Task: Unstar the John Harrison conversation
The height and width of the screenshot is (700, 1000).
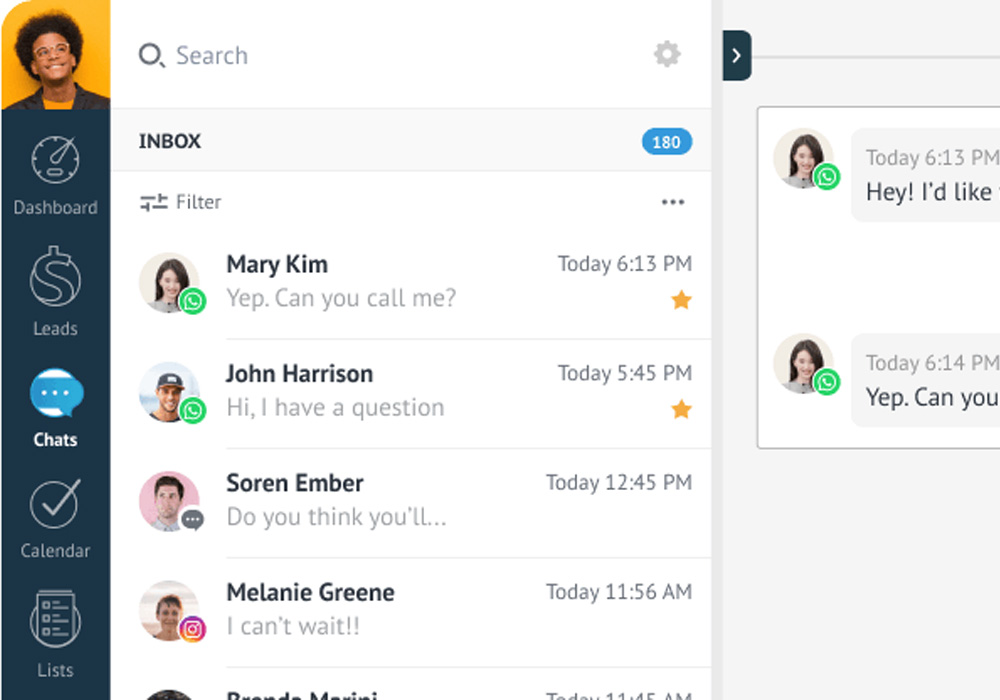Action: [x=681, y=409]
